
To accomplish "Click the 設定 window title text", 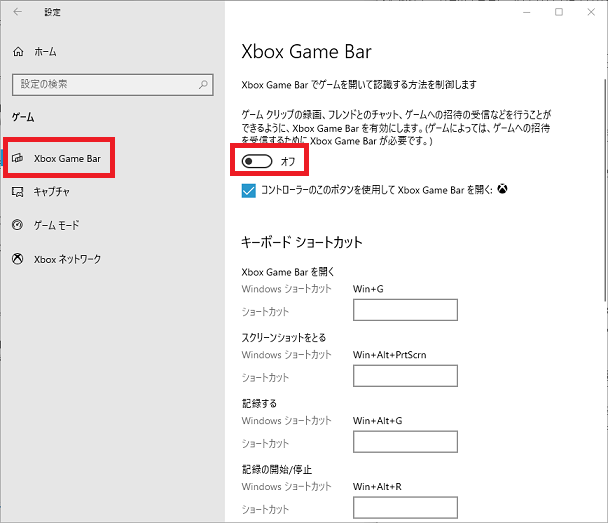I will (x=52, y=12).
